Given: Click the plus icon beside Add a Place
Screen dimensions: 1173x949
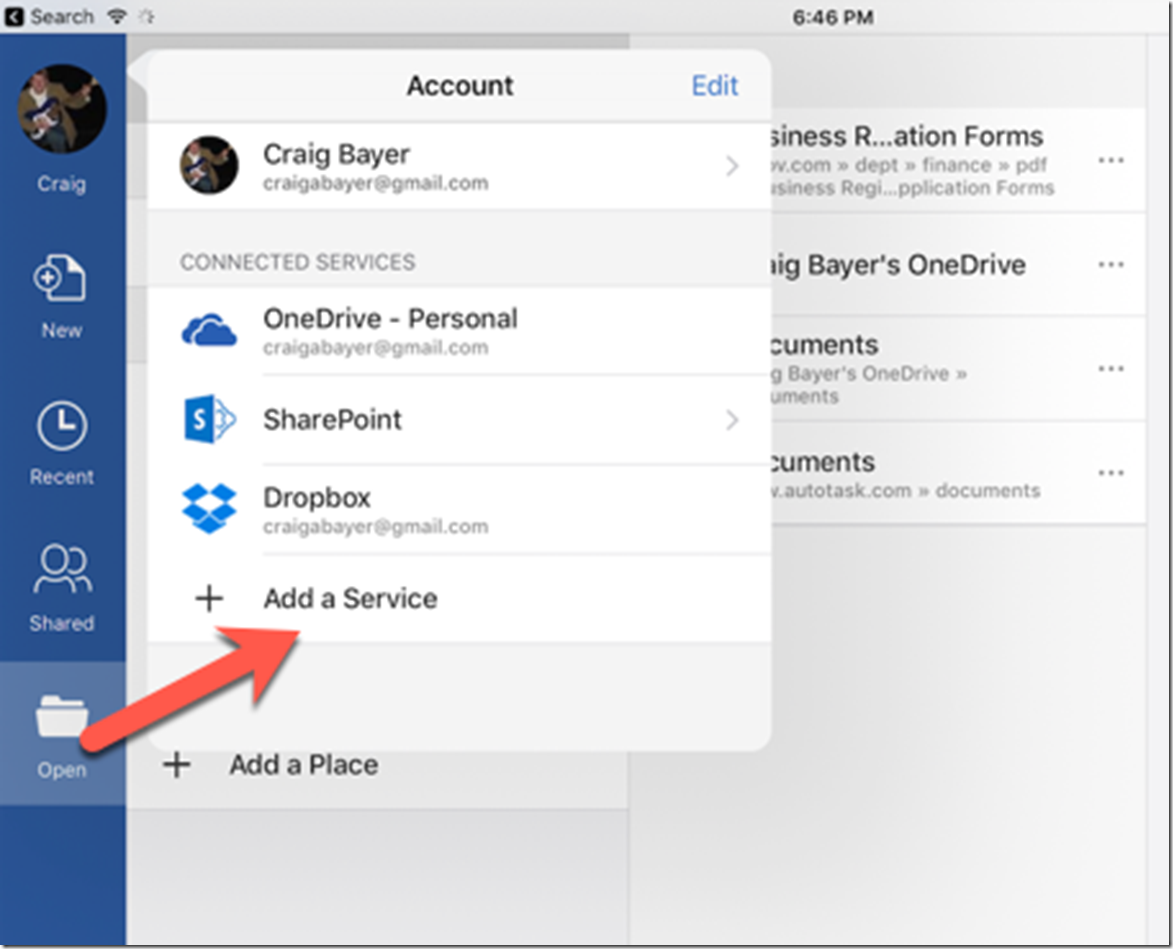Looking at the screenshot, I should 177,764.
